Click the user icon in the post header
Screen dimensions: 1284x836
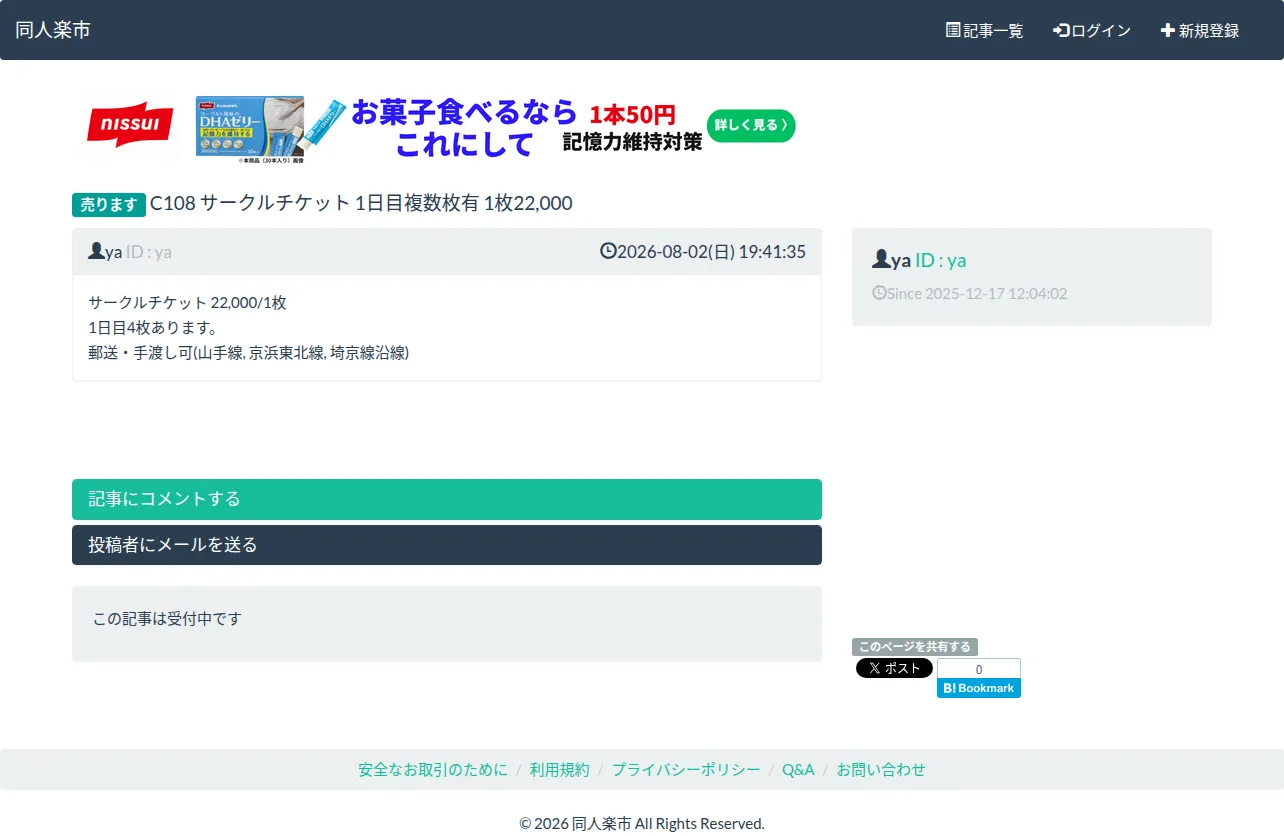pyautogui.click(x=96, y=251)
